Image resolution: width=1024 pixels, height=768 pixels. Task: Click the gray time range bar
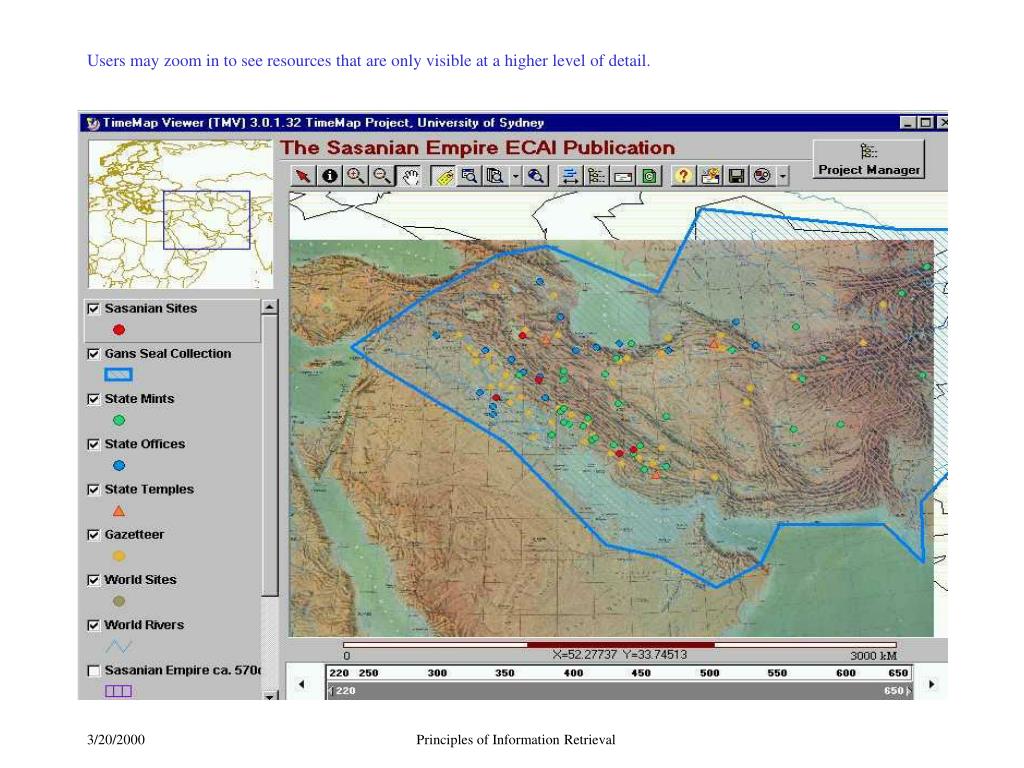[x=619, y=691]
